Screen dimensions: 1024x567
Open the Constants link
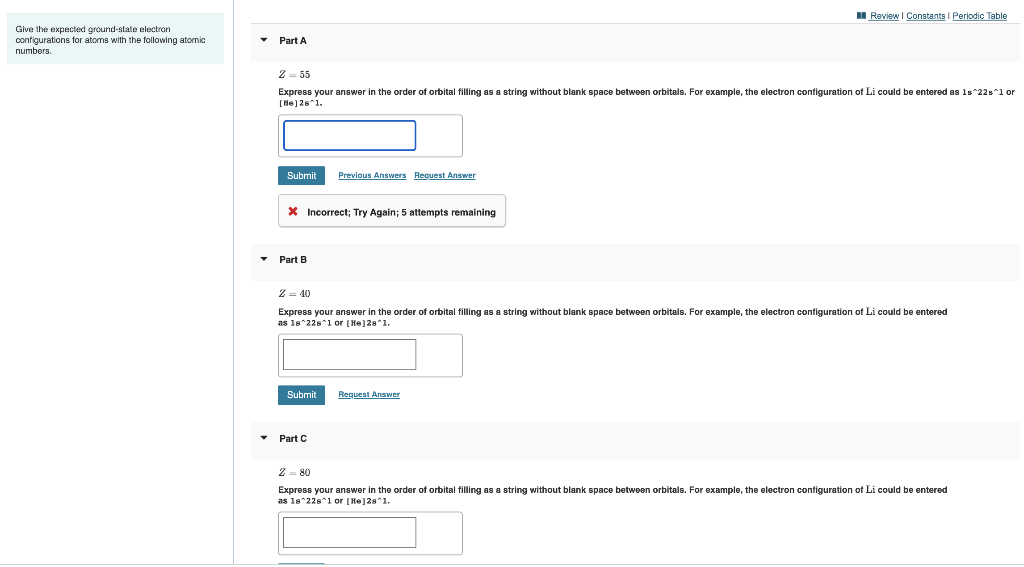click(925, 16)
